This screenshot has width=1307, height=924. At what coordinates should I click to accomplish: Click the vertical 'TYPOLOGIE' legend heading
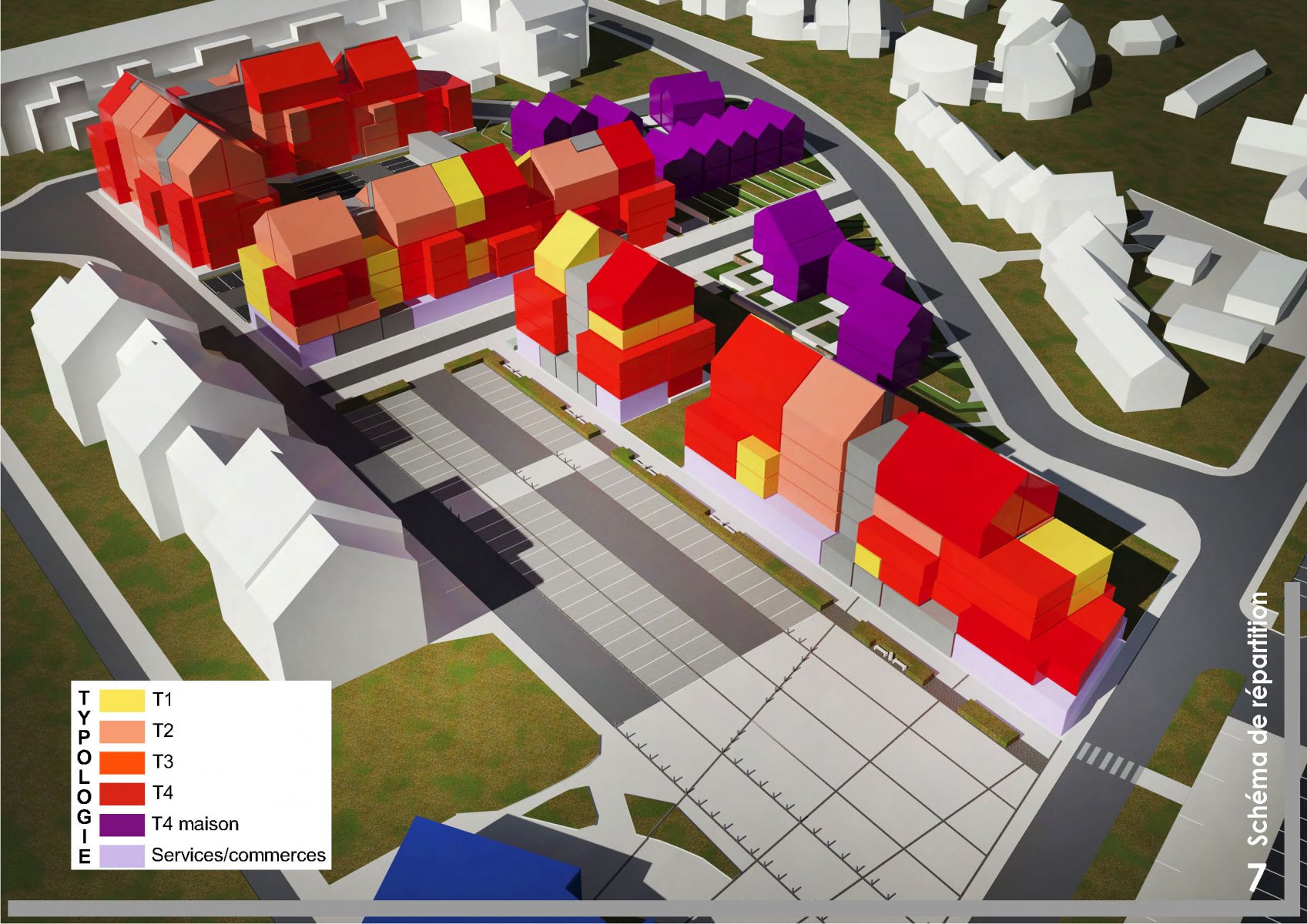point(84,777)
